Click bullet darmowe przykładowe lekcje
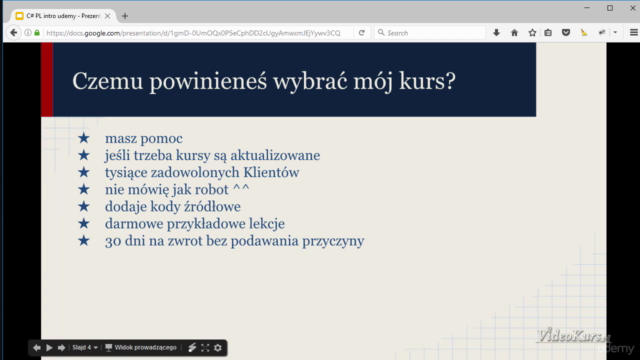The width and height of the screenshot is (640, 360). 195,224
